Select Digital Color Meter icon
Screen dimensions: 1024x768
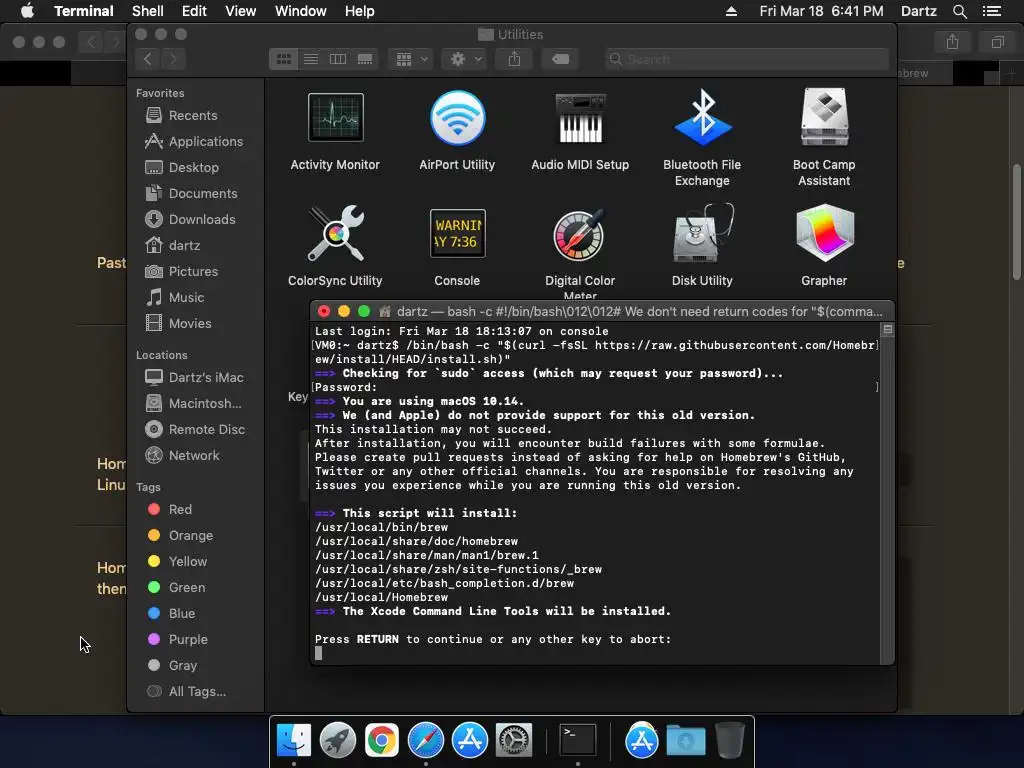(580, 234)
